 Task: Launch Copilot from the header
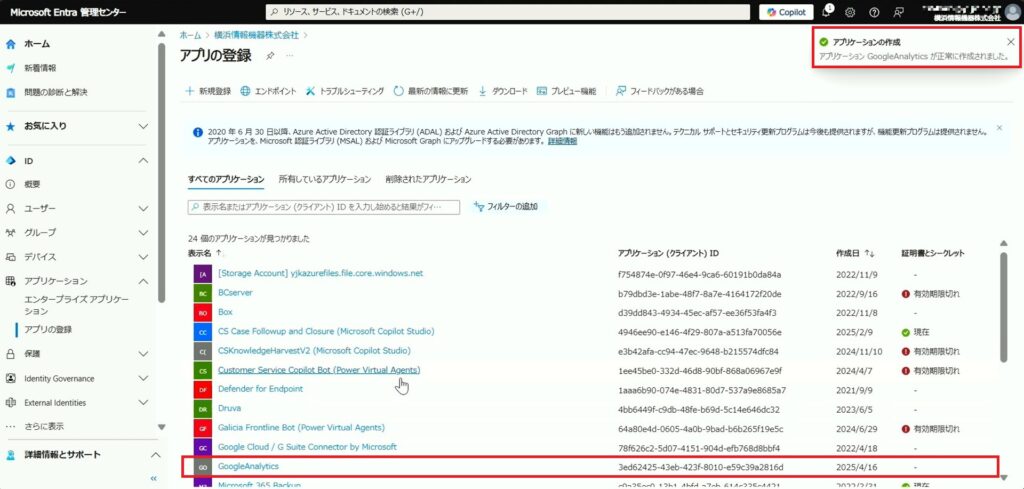click(786, 12)
